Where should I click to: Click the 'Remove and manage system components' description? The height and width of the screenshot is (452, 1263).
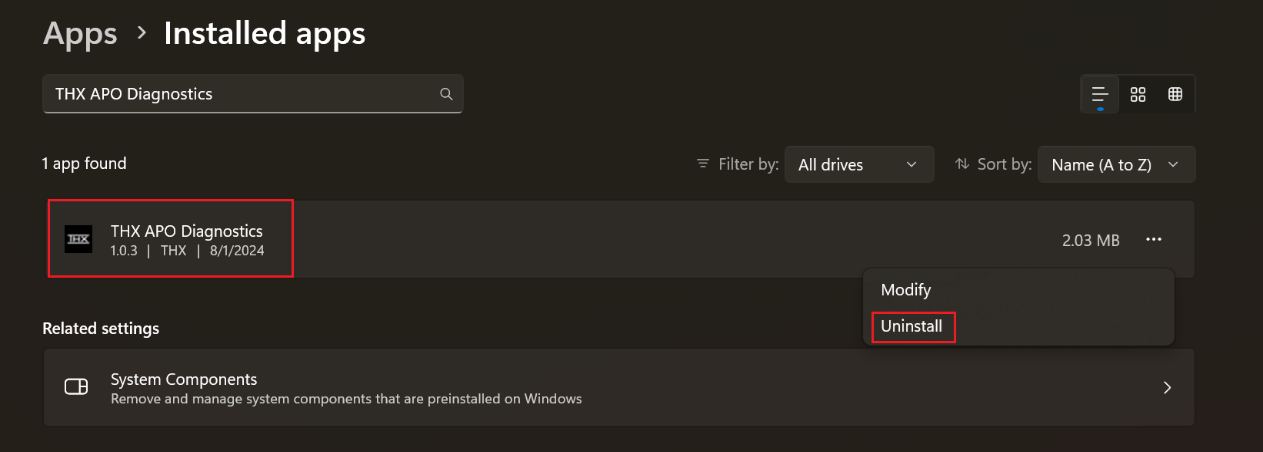(346, 399)
